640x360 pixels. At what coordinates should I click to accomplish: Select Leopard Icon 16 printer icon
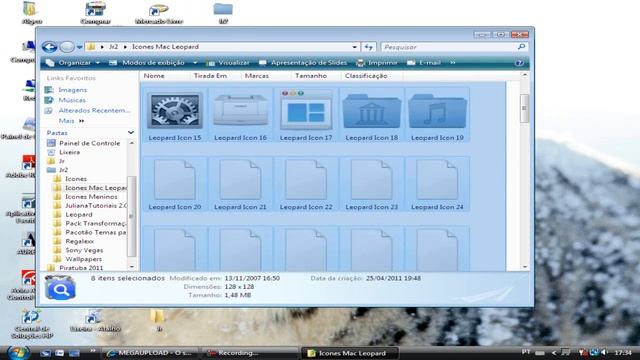[240, 115]
